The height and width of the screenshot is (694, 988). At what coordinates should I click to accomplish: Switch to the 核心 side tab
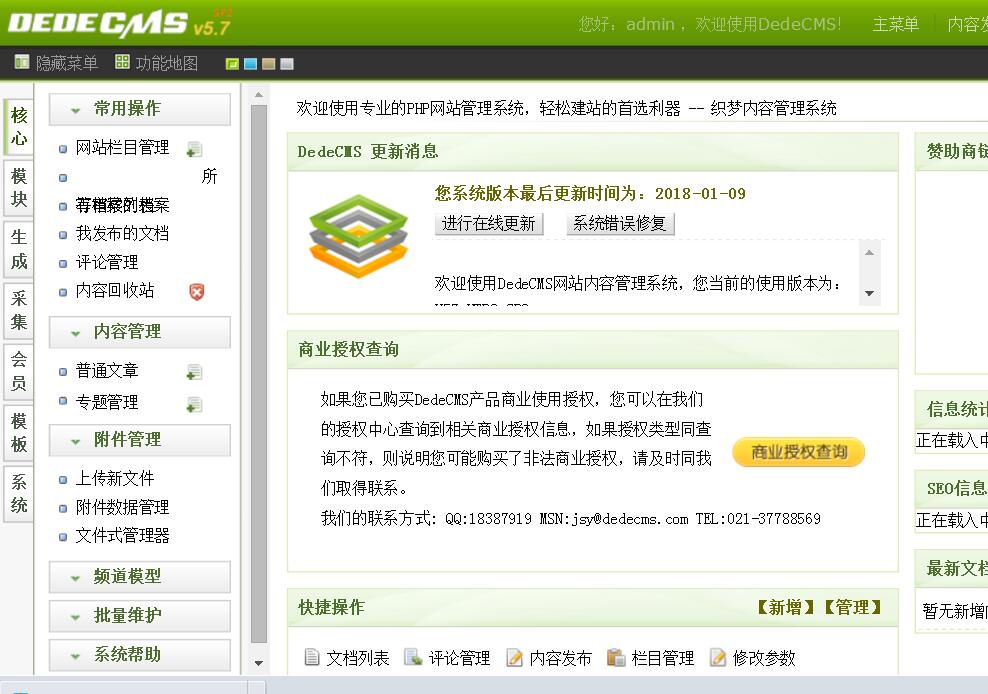(x=19, y=126)
